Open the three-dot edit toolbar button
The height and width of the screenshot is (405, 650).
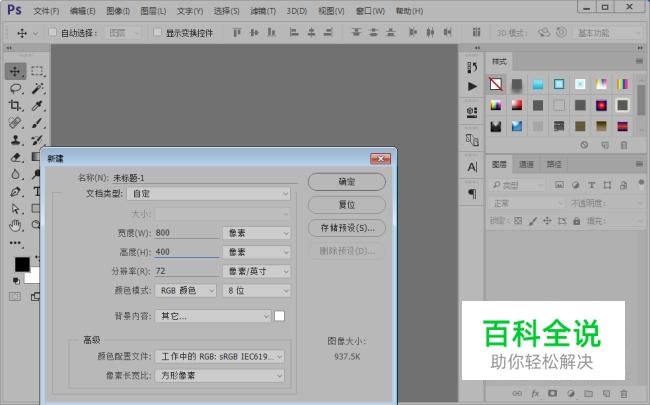click(15, 243)
